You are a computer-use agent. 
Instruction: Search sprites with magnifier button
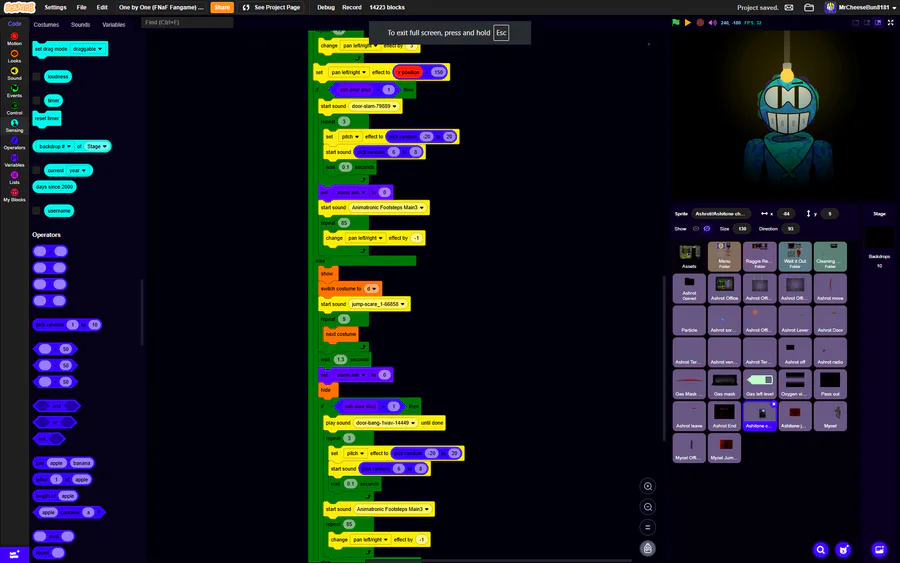(821, 550)
